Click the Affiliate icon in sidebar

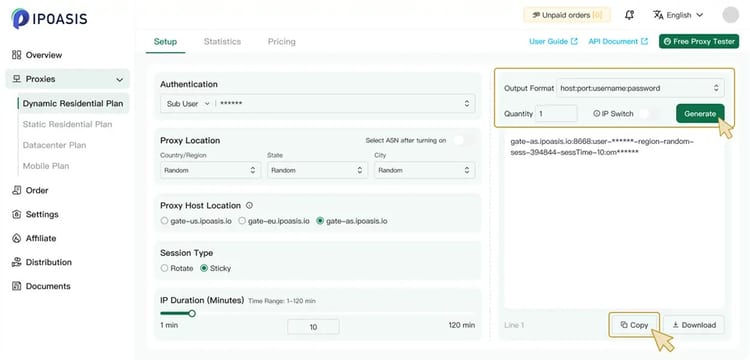[17, 238]
